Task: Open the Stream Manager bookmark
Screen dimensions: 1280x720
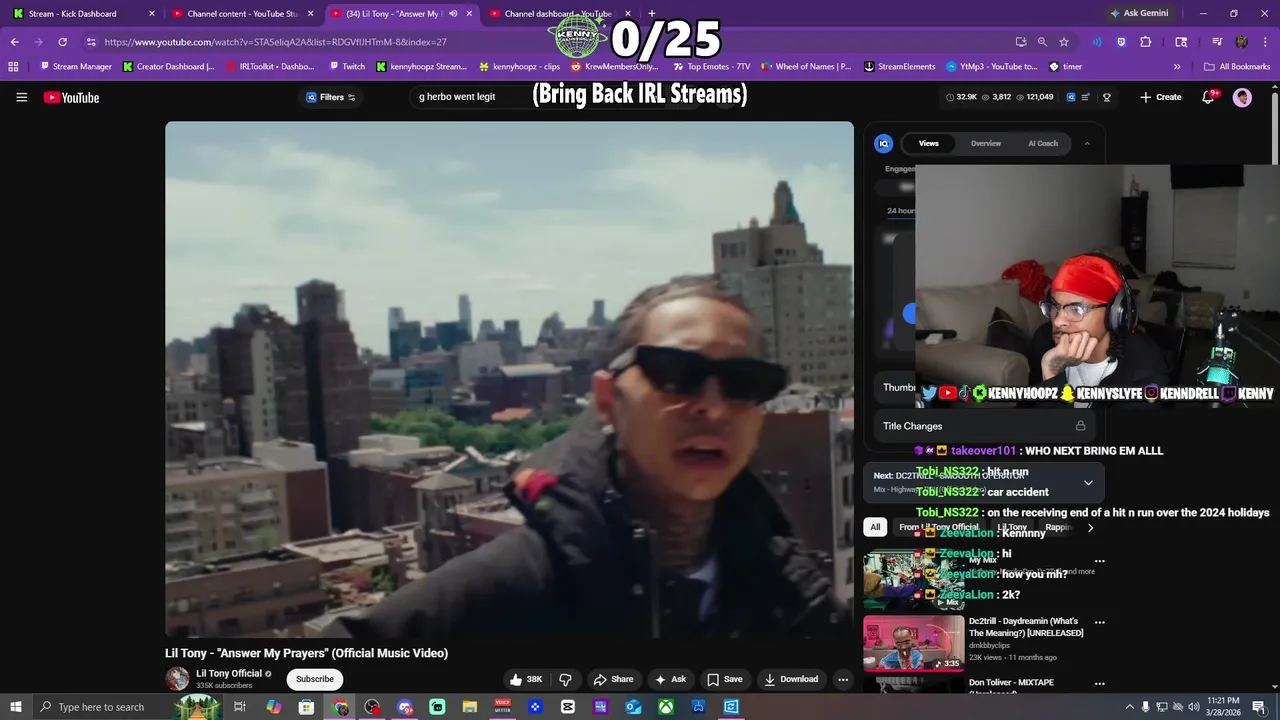Action: pyautogui.click(x=76, y=67)
